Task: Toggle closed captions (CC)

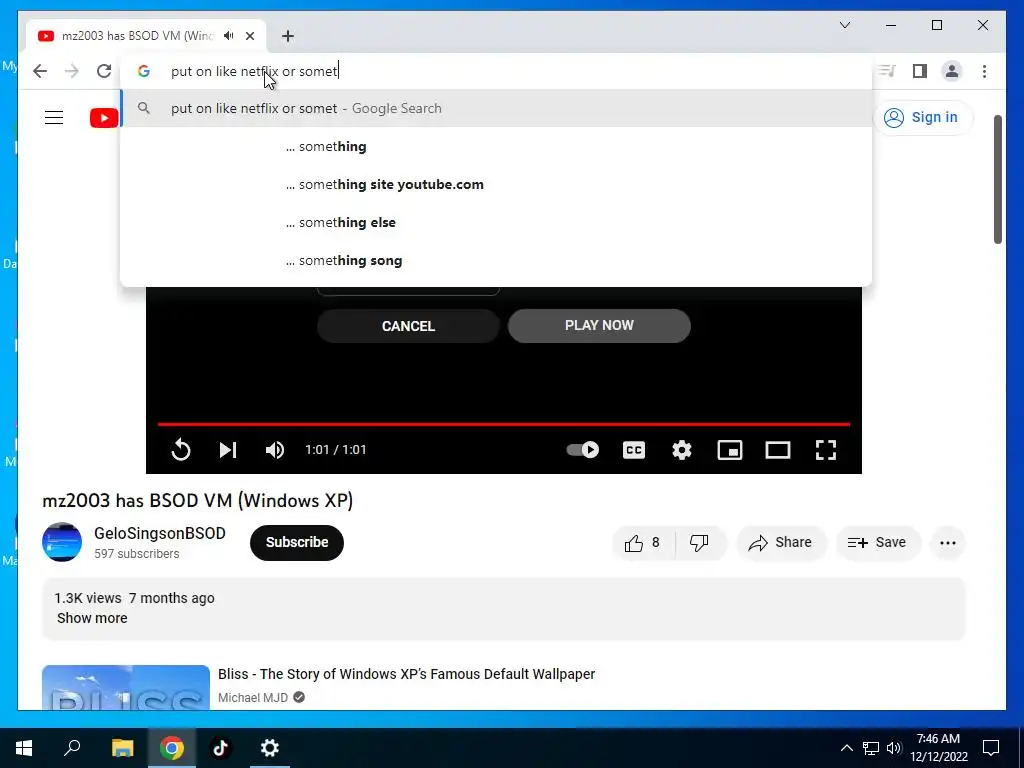Action: [x=634, y=450]
